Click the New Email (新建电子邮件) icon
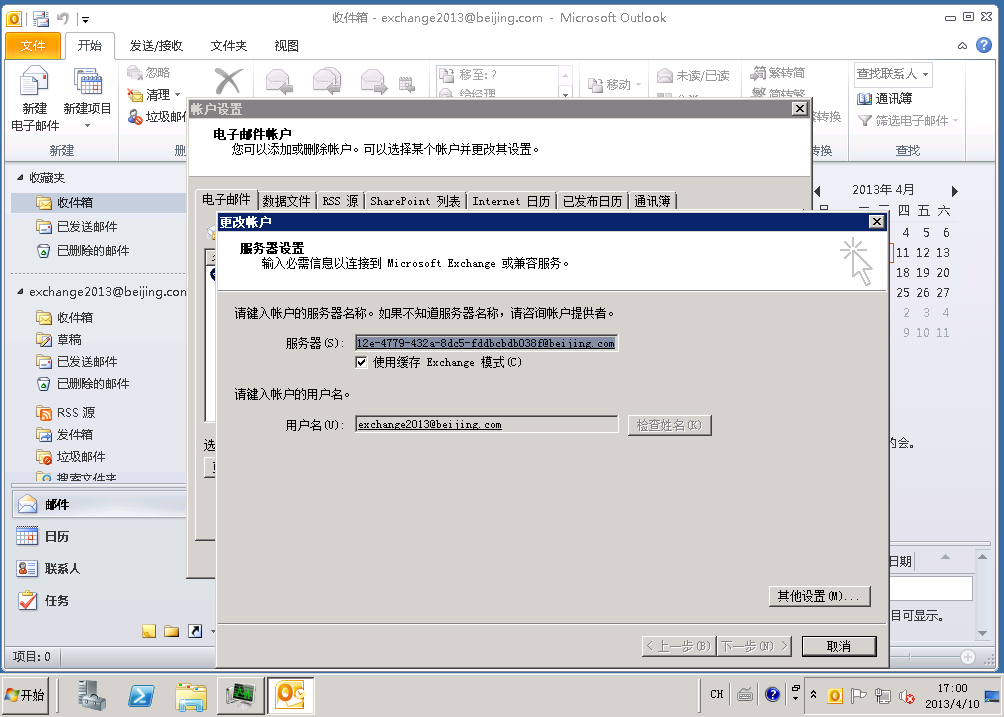The image size is (1004, 717). pos(34,82)
